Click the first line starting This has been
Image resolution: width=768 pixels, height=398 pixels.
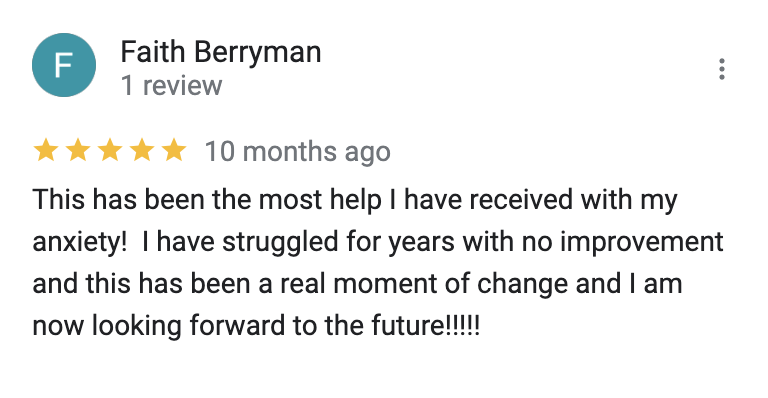pyautogui.click(x=355, y=200)
